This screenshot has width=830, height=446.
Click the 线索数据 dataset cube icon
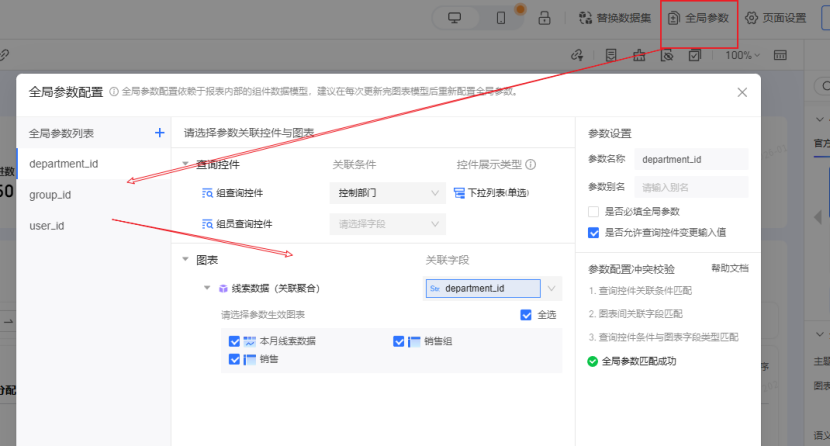(223, 288)
